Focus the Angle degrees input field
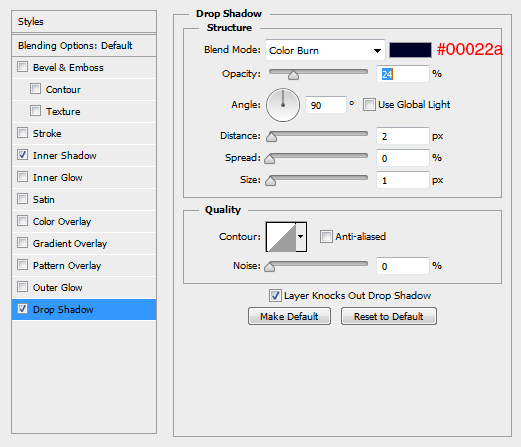The image size is (521, 447). point(326,105)
